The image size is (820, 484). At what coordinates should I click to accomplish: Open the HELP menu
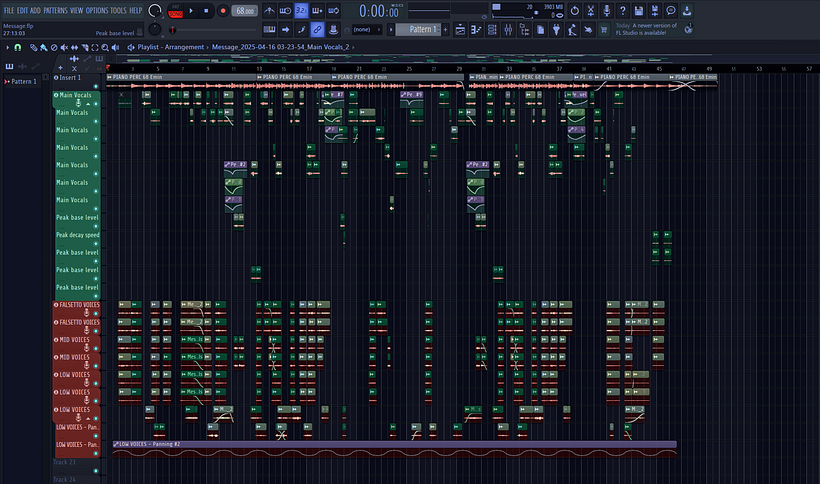click(135, 10)
